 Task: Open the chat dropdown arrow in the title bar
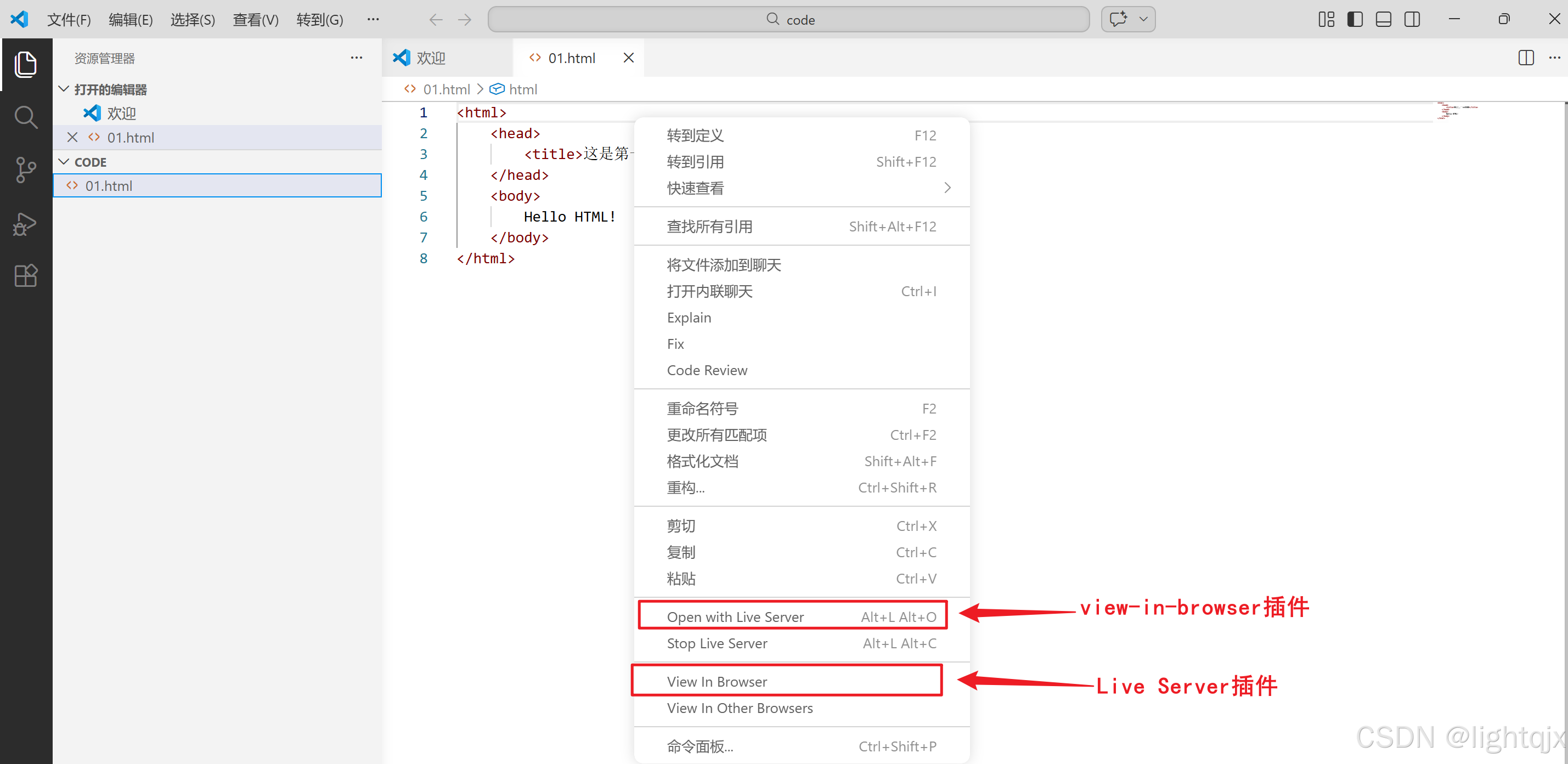(1143, 19)
